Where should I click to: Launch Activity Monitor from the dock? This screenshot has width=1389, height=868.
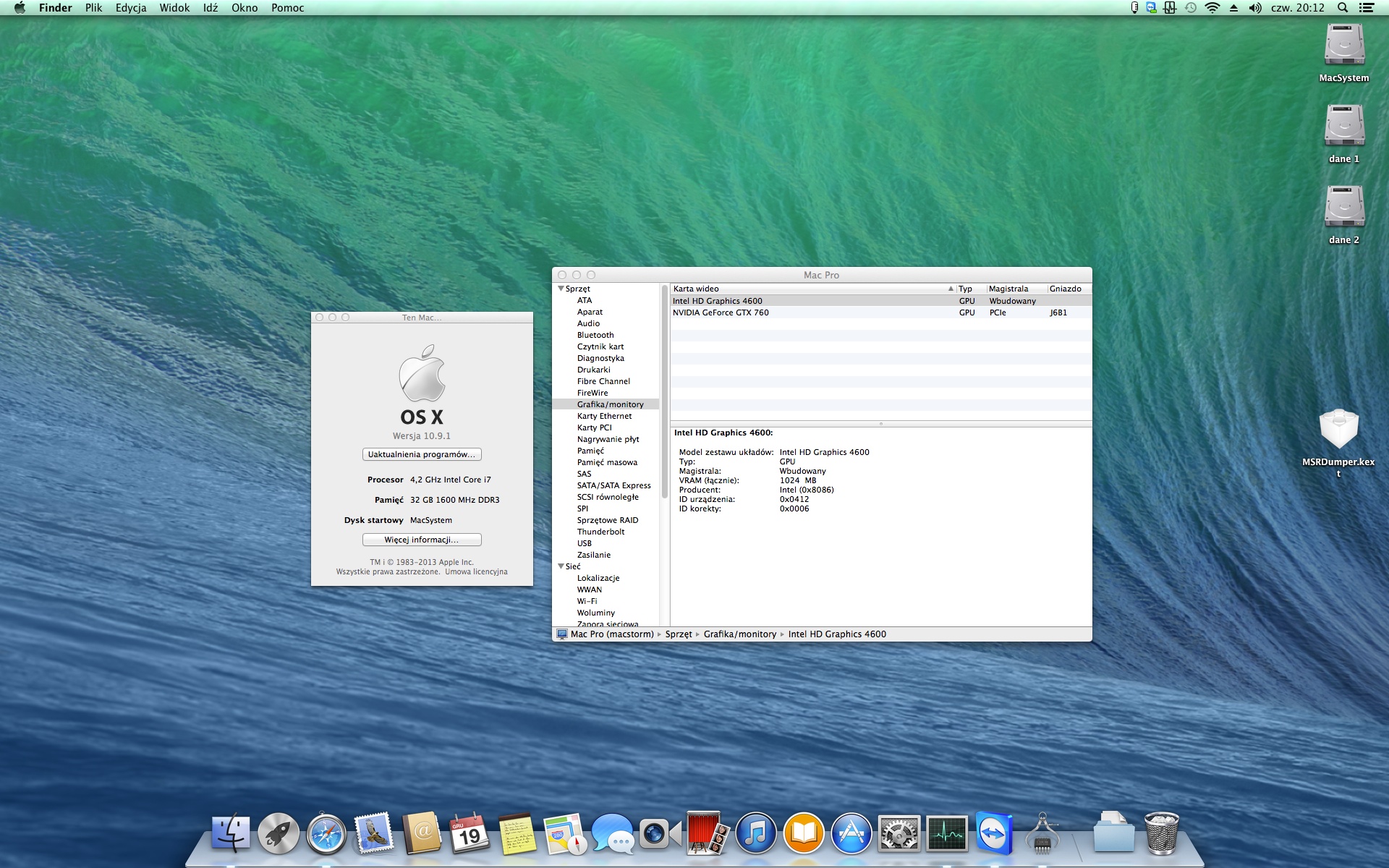[x=947, y=833]
